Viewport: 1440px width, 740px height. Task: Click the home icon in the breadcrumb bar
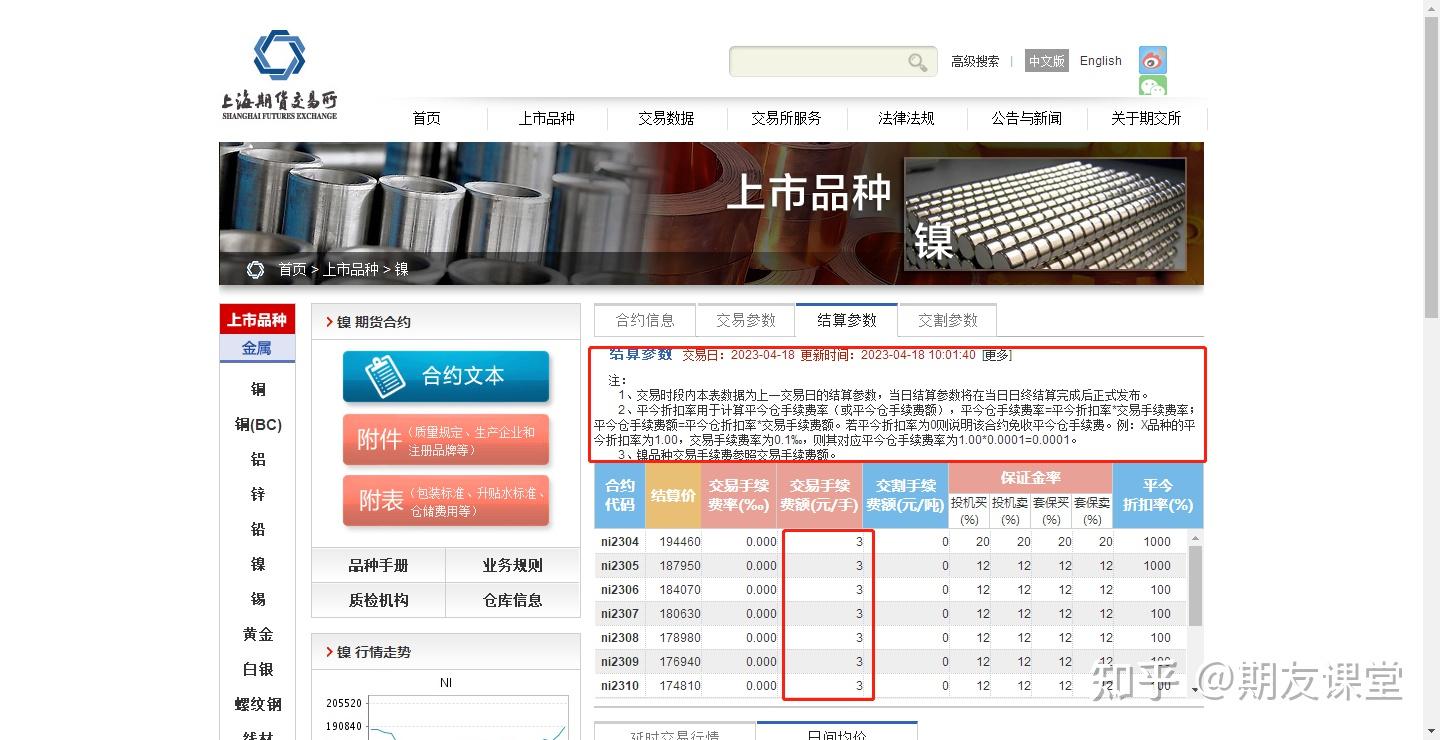tap(255, 269)
